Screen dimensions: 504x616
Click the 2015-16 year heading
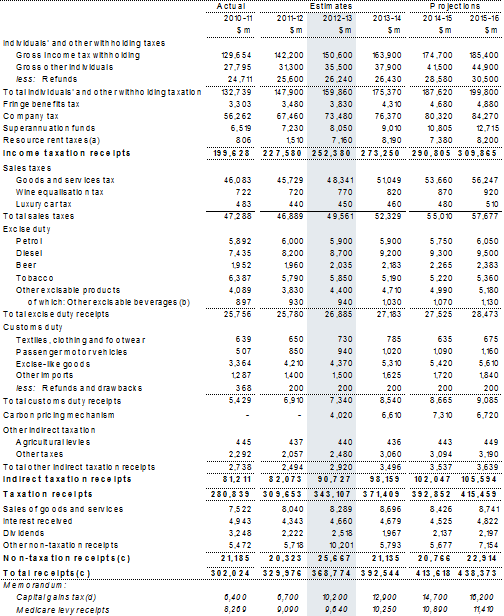click(x=484, y=18)
